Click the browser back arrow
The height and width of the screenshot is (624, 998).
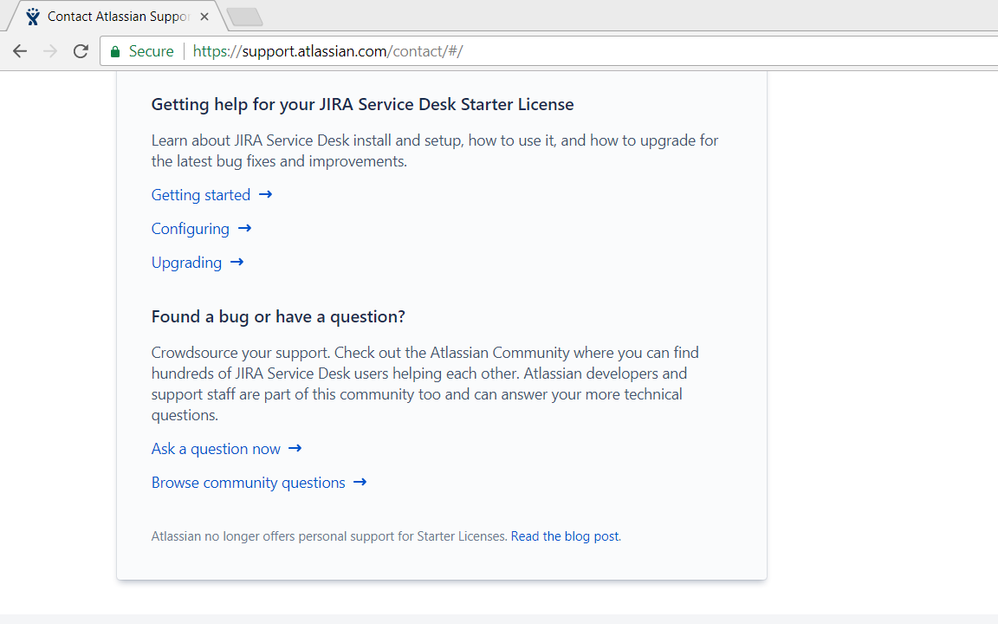point(20,51)
